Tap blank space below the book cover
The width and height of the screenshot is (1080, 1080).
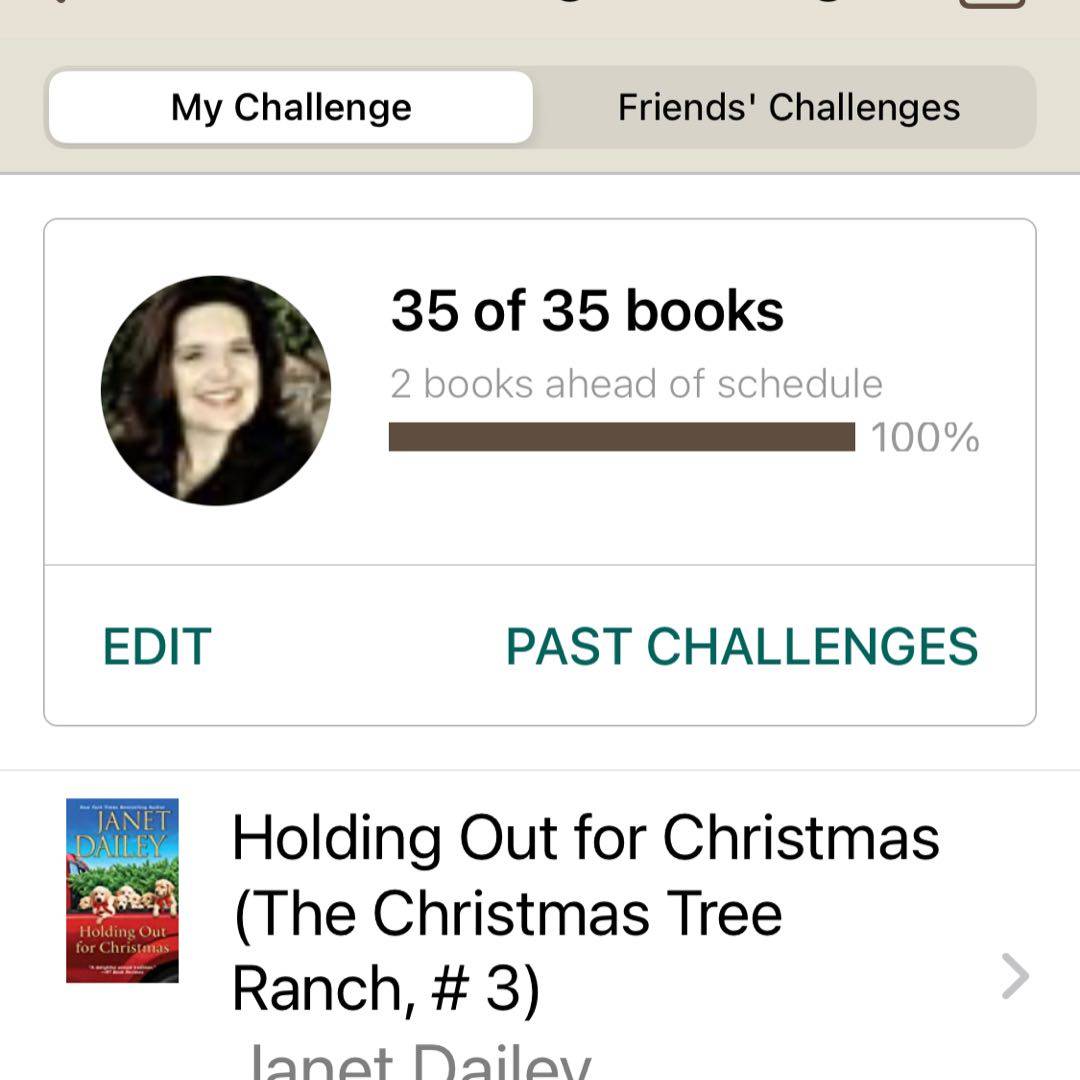pos(122,1030)
